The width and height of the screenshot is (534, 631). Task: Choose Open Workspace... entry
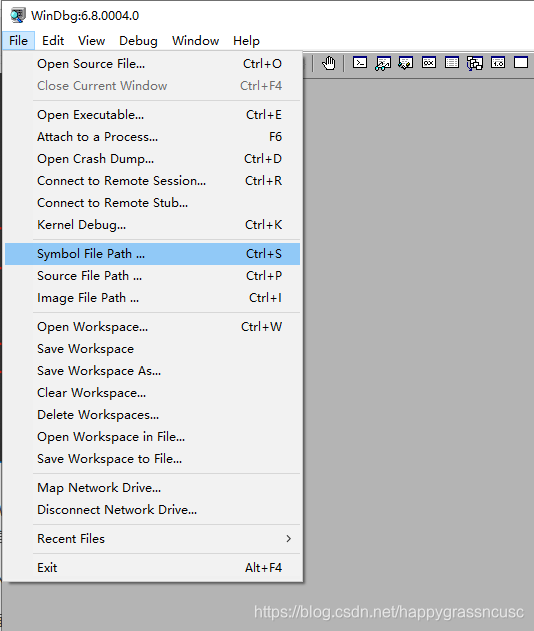point(153,327)
